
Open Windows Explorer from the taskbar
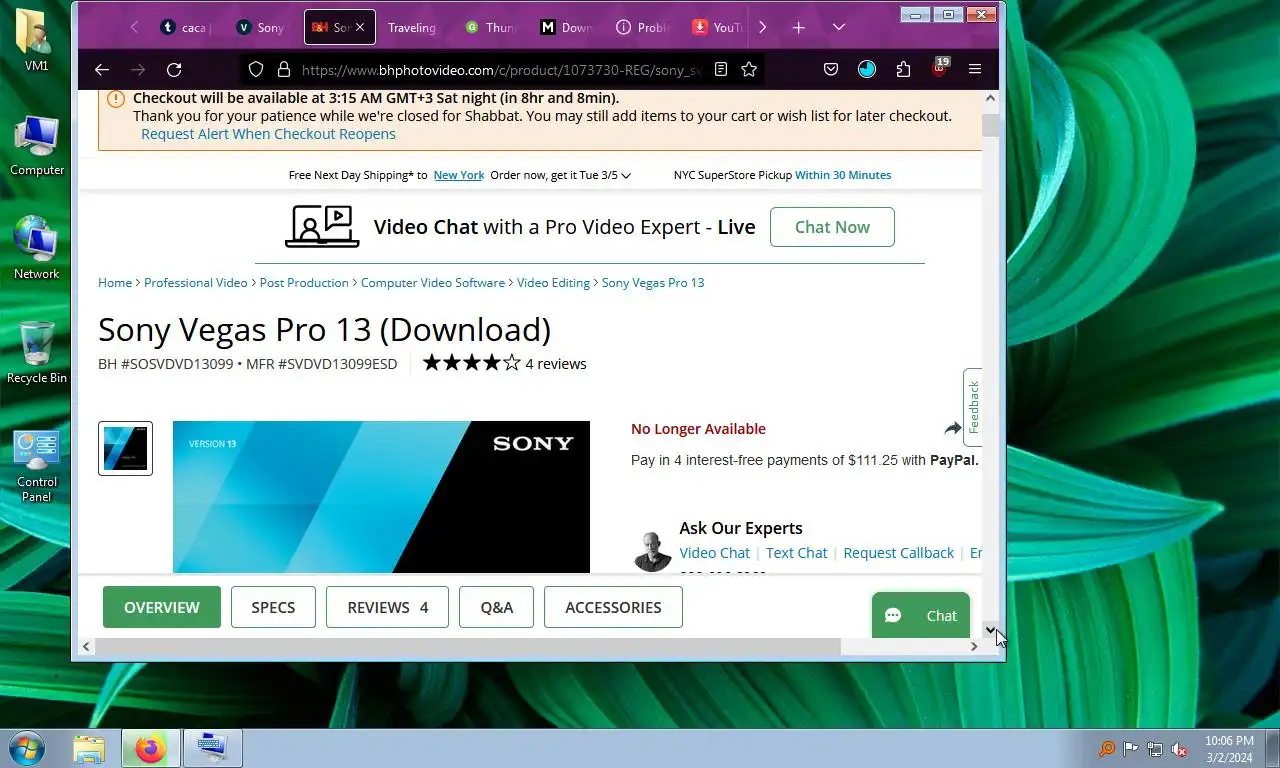[x=89, y=748]
